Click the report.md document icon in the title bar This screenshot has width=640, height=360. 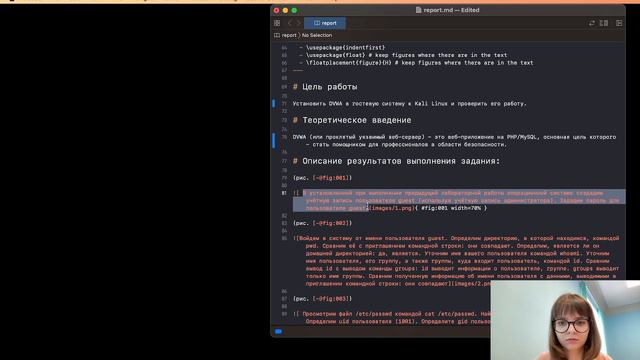click(418, 10)
